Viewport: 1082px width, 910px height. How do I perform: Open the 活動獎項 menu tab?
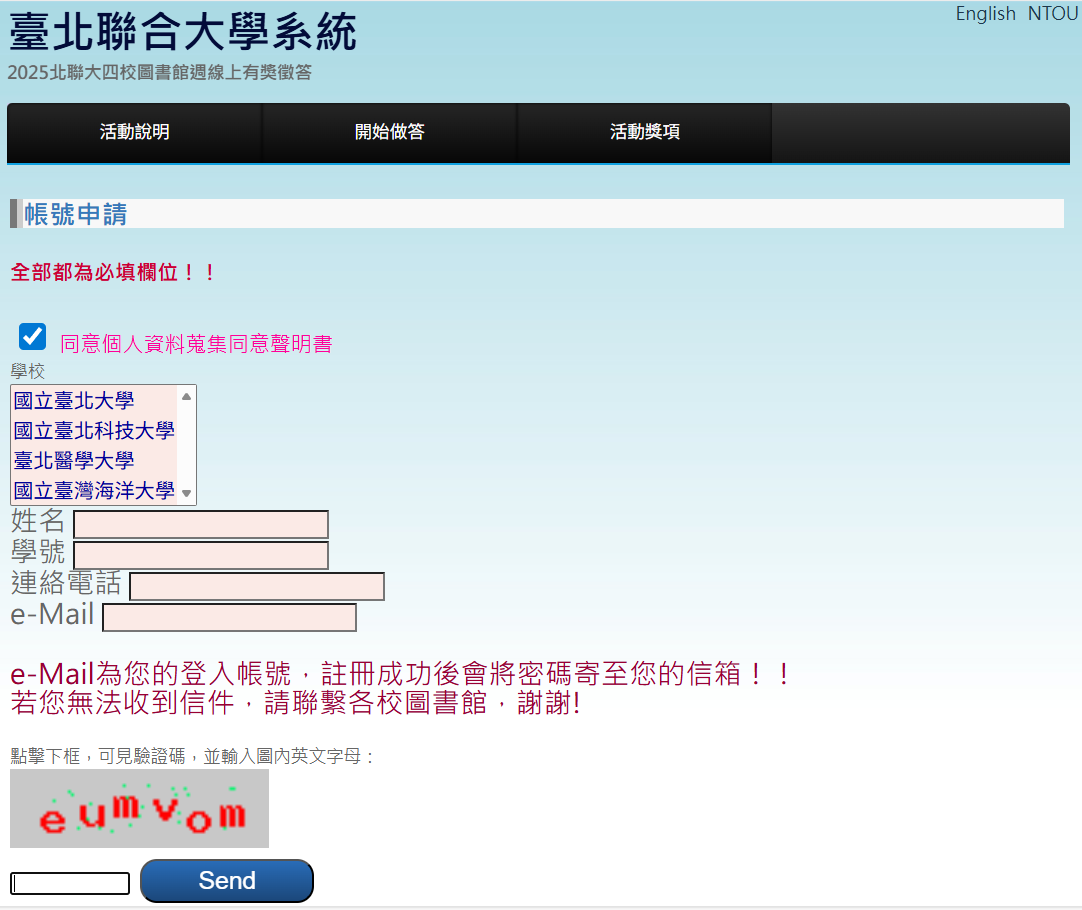click(x=645, y=132)
